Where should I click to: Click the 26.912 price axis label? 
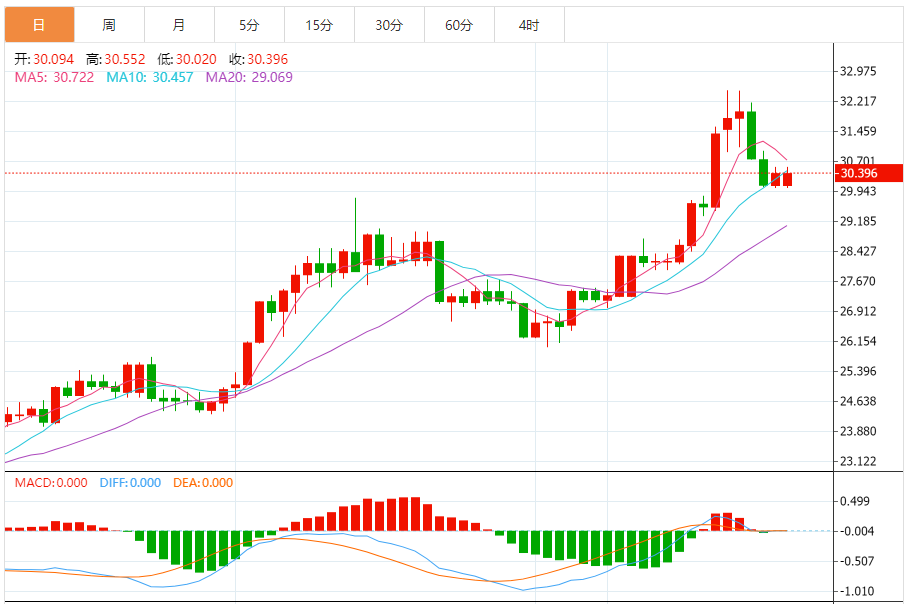coord(858,311)
